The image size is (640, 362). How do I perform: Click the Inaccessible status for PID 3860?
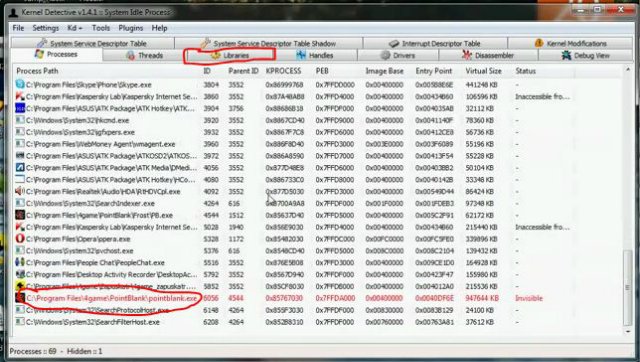542,97
